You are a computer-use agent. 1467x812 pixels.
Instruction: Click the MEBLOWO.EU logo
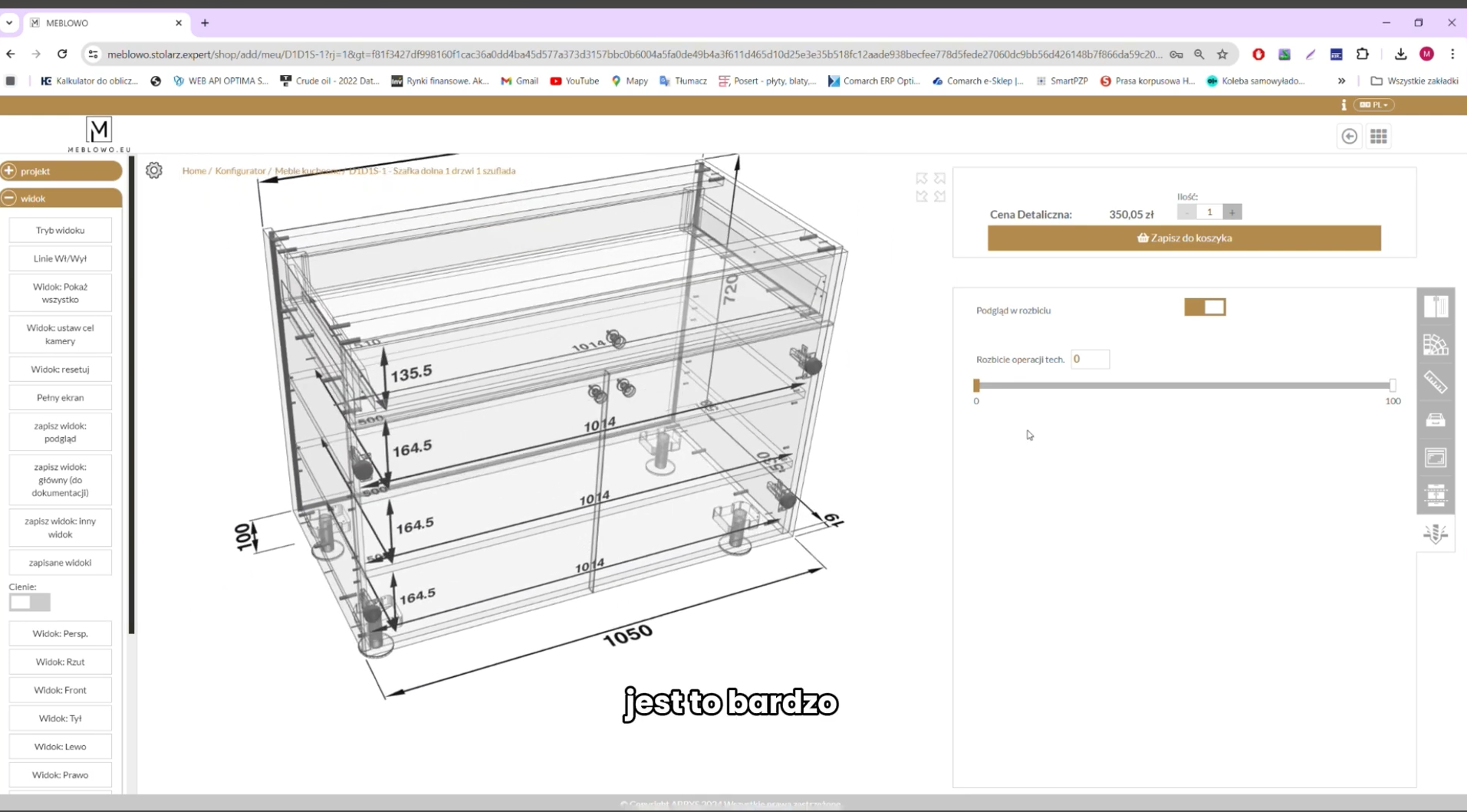(99, 135)
